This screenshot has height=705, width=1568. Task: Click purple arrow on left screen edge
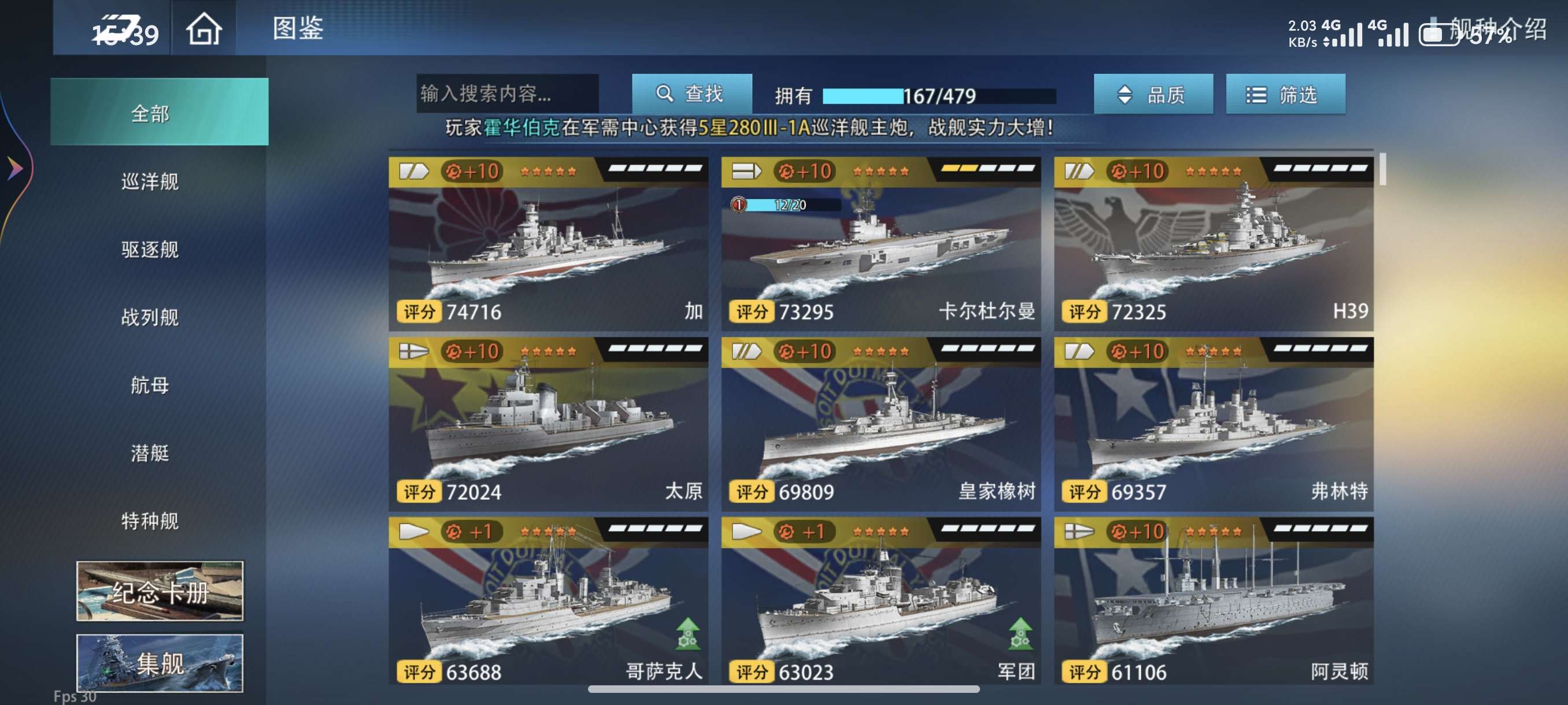pos(14,168)
